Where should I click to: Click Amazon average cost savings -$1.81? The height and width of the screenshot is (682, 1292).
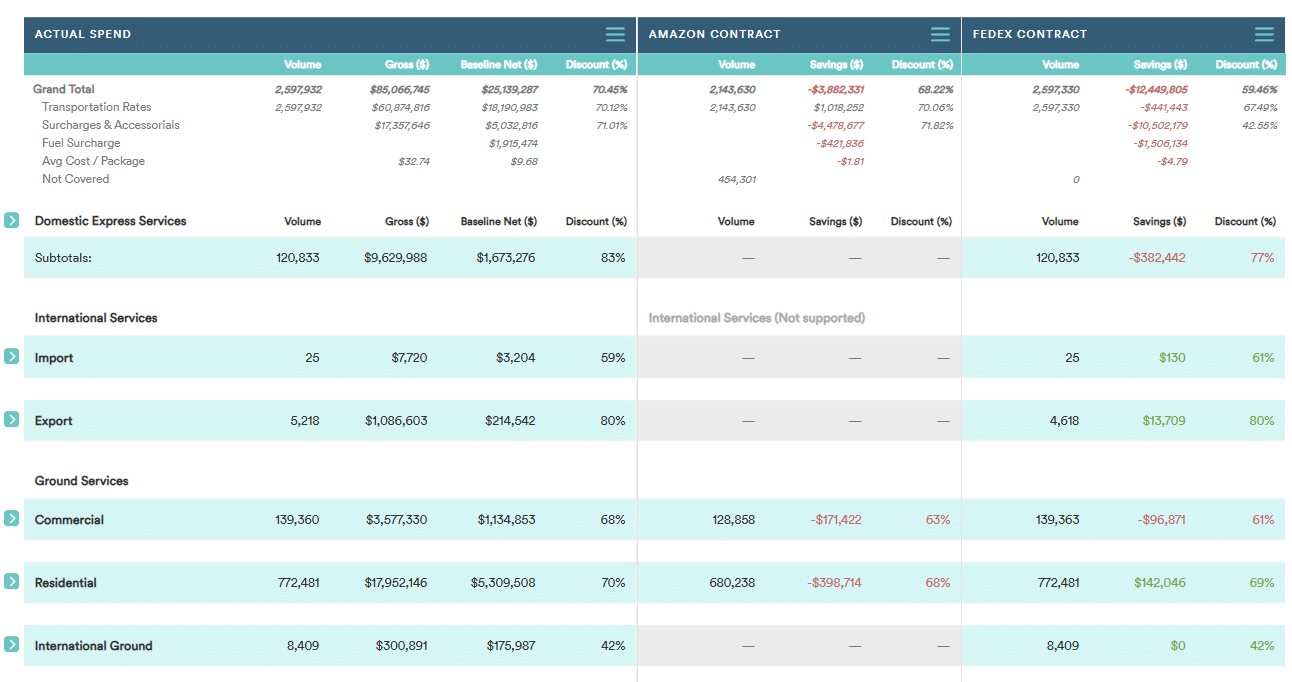click(x=850, y=161)
